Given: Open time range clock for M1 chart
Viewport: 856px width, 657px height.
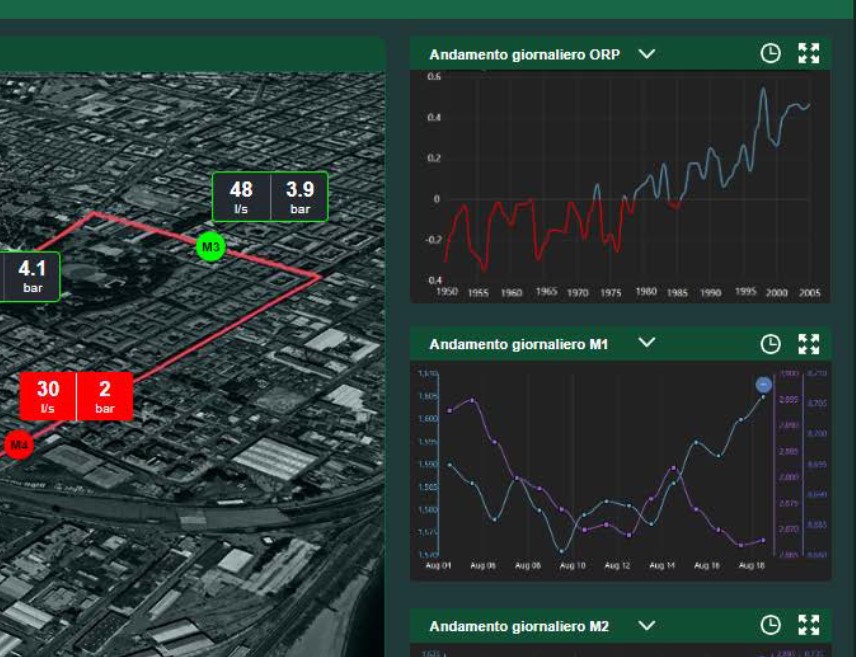Looking at the screenshot, I should (x=770, y=344).
